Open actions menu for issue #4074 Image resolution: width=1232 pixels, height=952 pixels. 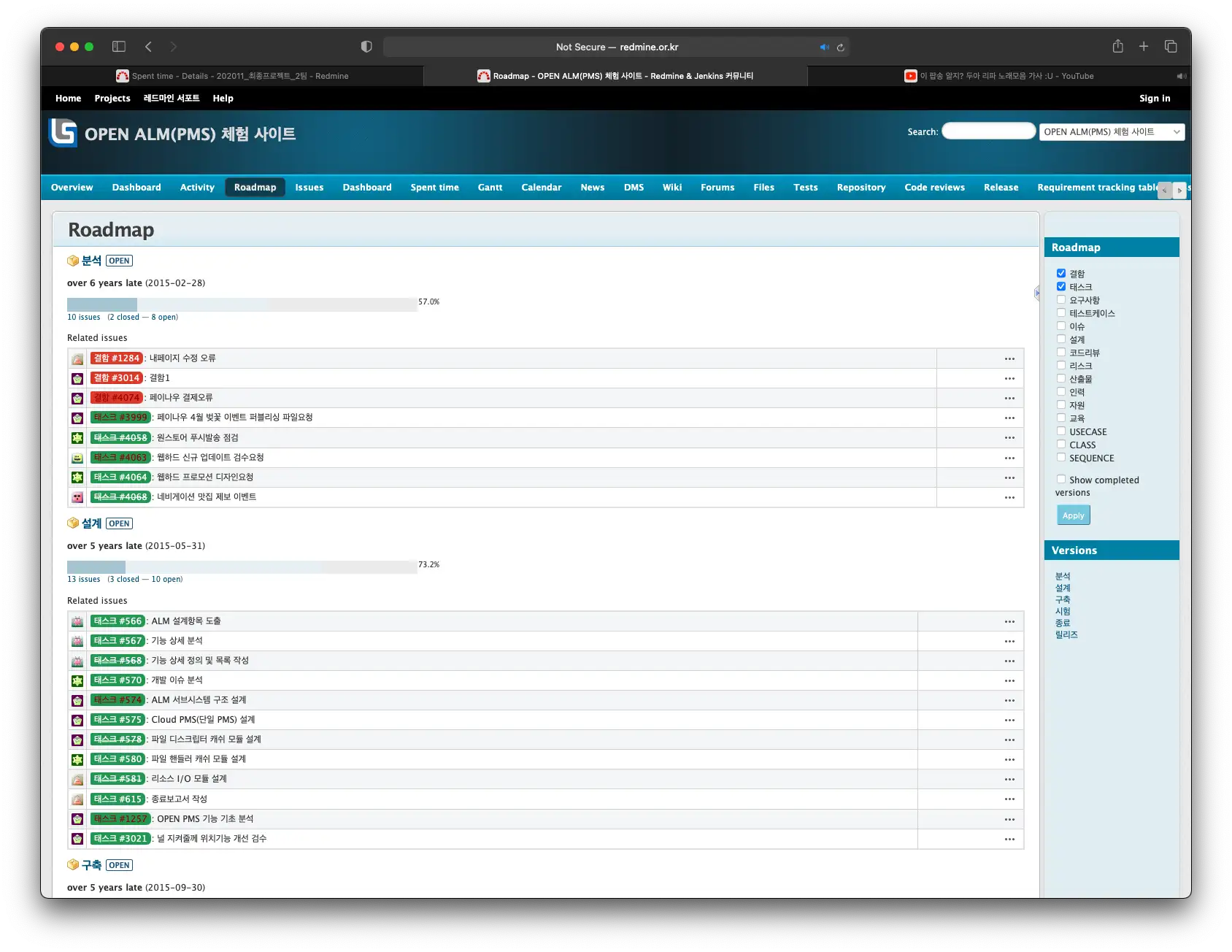click(x=1009, y=398)
